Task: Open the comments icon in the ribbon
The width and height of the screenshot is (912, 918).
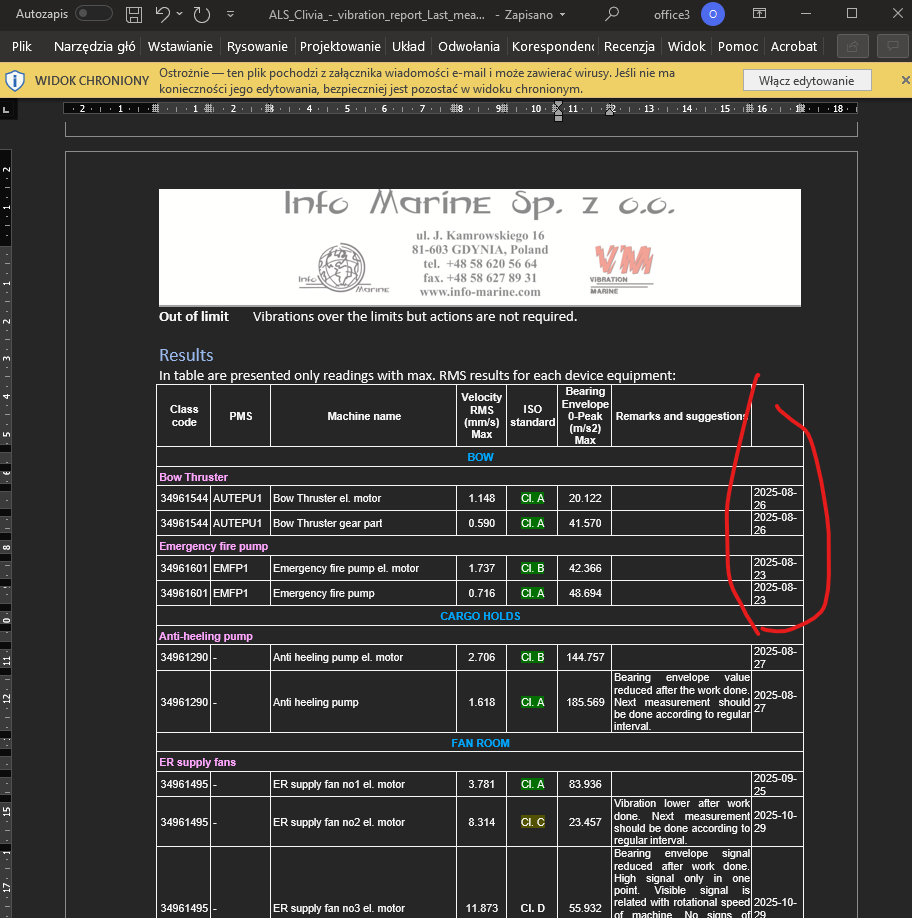Action: [890, 46]
